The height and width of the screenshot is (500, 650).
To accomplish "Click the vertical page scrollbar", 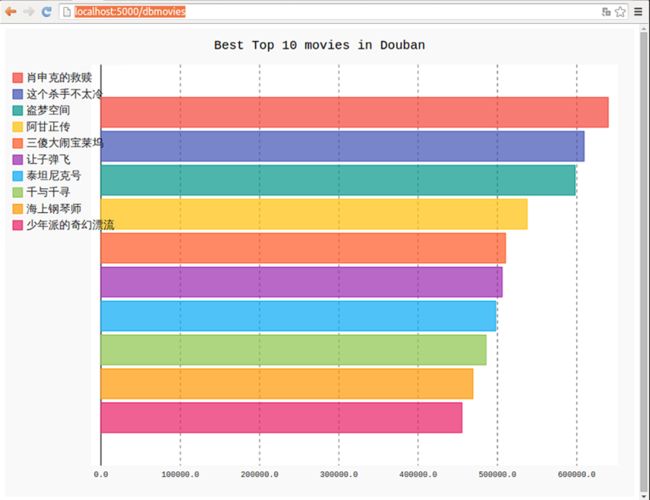I will click(x=644, y=261).
